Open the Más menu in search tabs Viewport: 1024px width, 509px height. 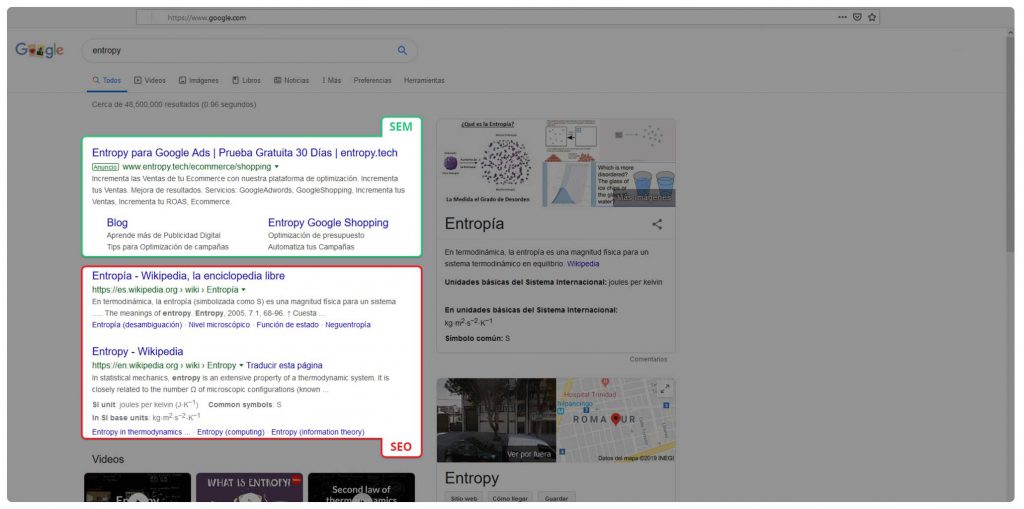[332, 80]
